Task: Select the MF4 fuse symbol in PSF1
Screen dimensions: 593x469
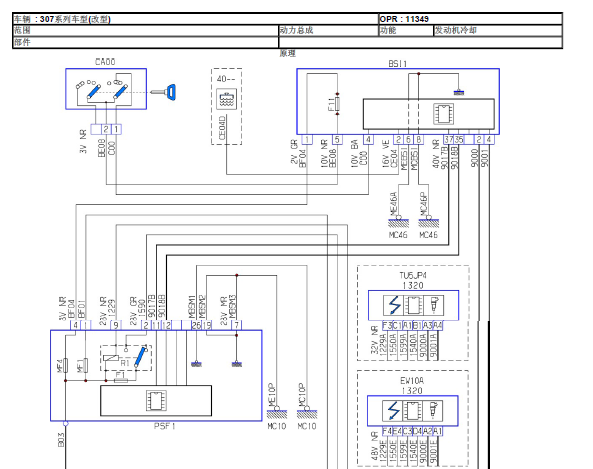Action: [x=65, y=365]
